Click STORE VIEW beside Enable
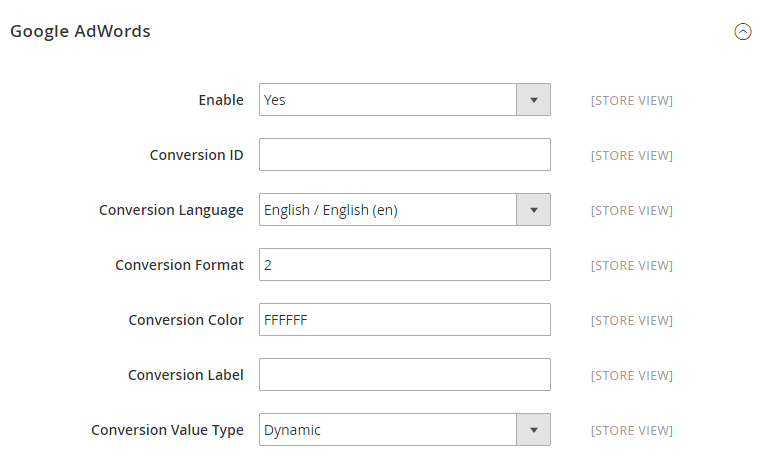The height and width of the screenshot is (468, 769). [632, 101]
